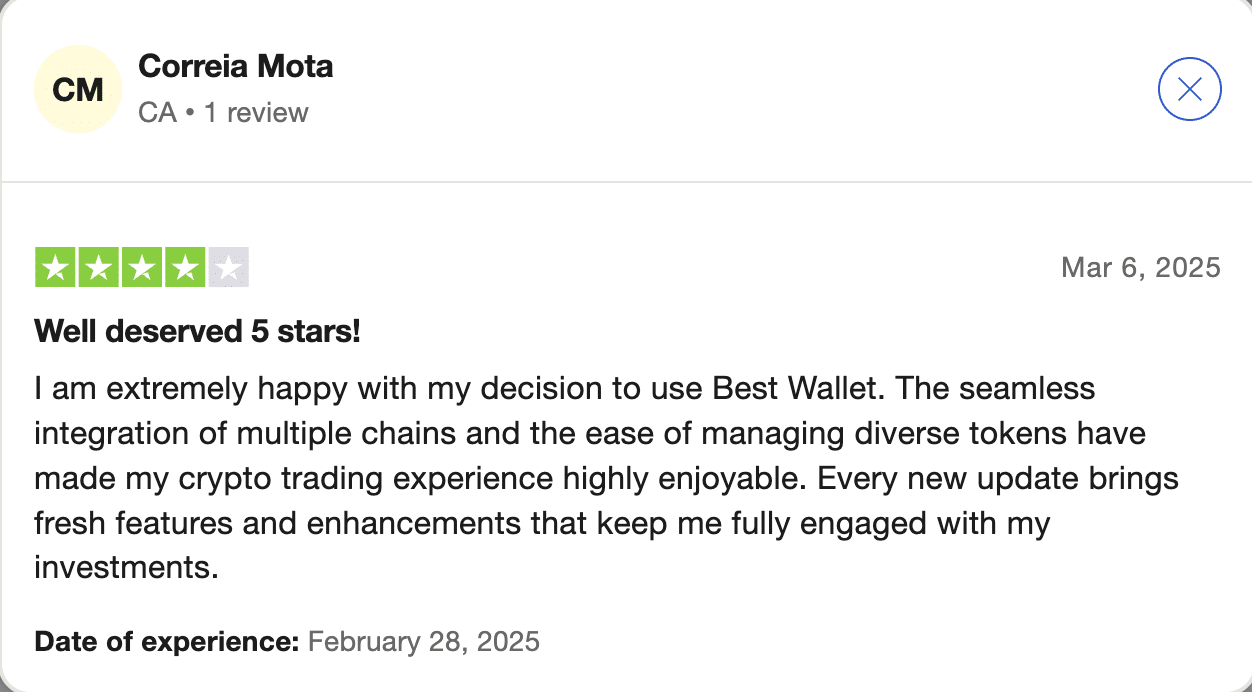Image resolution: width=1252 pixels, height=692 pixels.
Task: Click the third green rating star
Action: pos(142,268)
